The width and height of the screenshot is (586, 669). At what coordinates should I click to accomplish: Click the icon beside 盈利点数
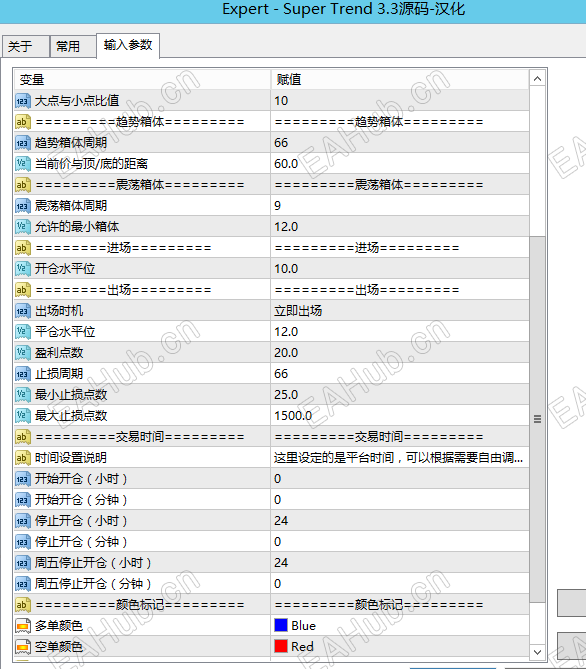tap(23, 353)
